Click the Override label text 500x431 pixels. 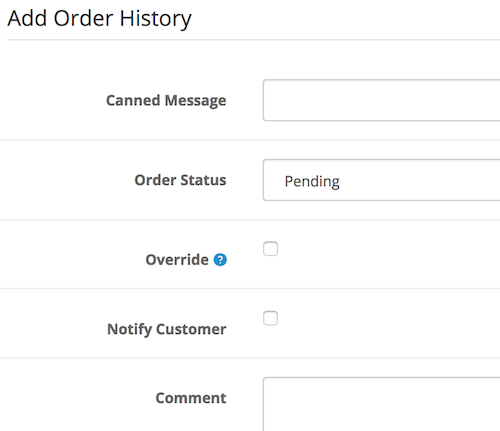pyautogui.click(x=177, y=260)
